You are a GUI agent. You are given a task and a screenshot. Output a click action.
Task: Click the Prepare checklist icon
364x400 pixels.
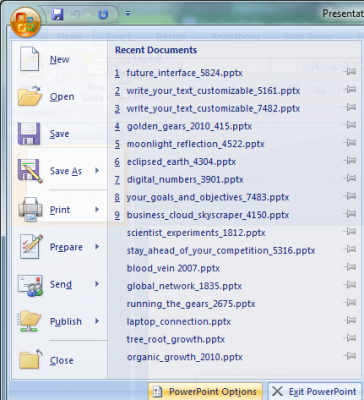point(31,247)
